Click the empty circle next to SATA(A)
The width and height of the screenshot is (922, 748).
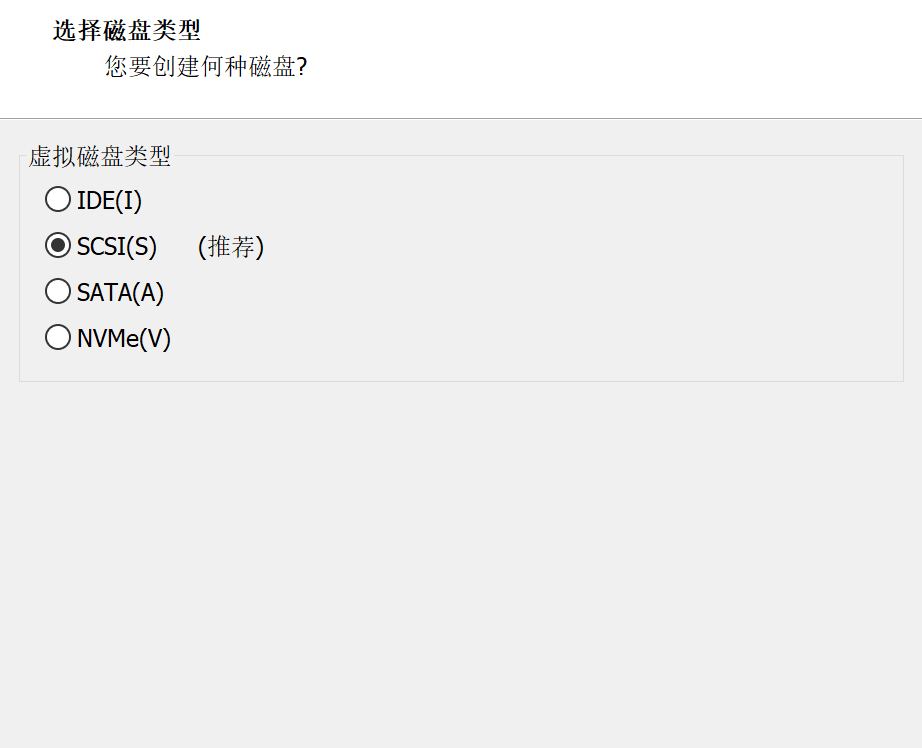(x=58, y=292)
